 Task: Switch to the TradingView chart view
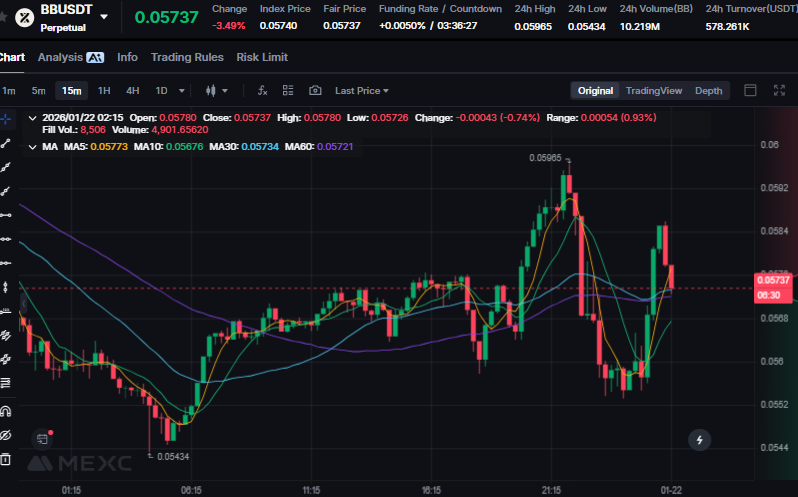click(653, 91)
